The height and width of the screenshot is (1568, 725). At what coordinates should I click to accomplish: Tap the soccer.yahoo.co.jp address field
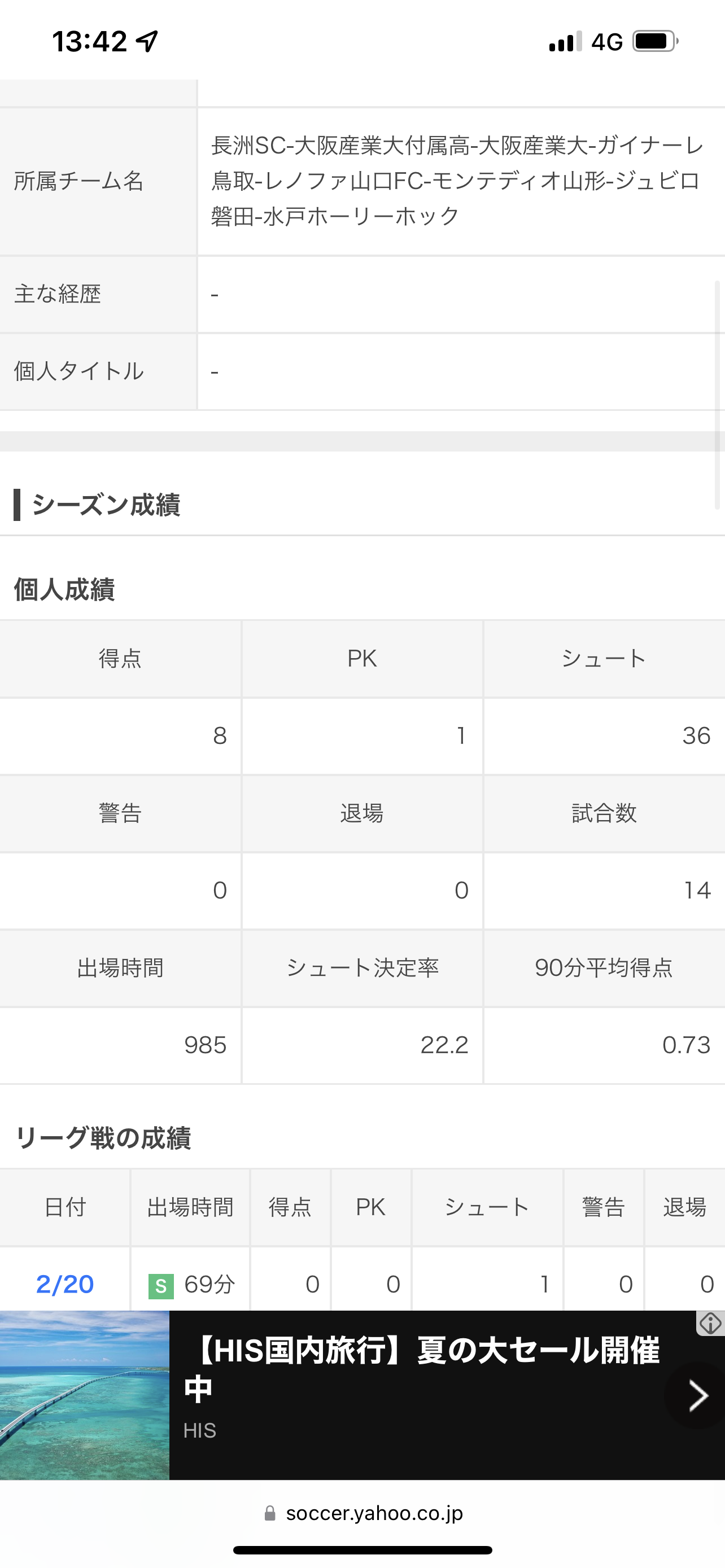pyautogui.click(x=374, y=1513)
